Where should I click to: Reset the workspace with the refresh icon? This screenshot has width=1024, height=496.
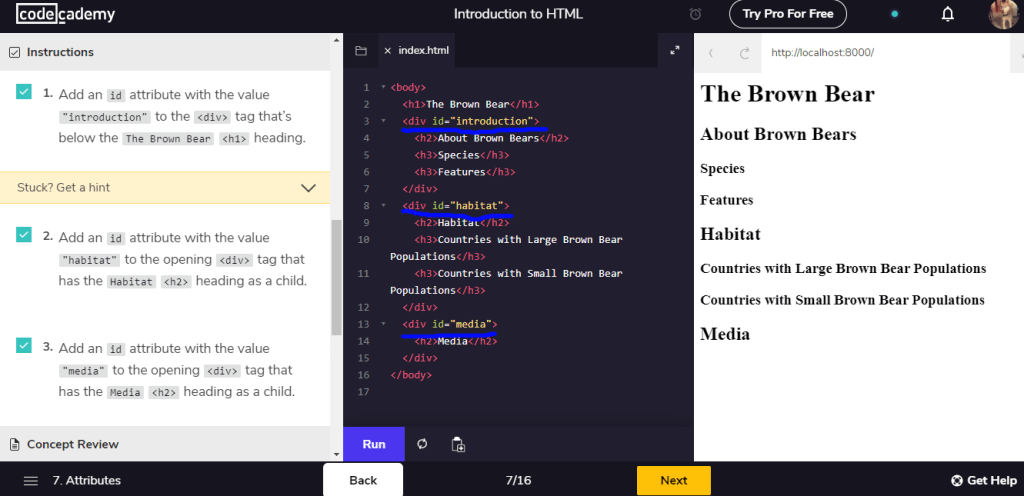pos(422,444)
